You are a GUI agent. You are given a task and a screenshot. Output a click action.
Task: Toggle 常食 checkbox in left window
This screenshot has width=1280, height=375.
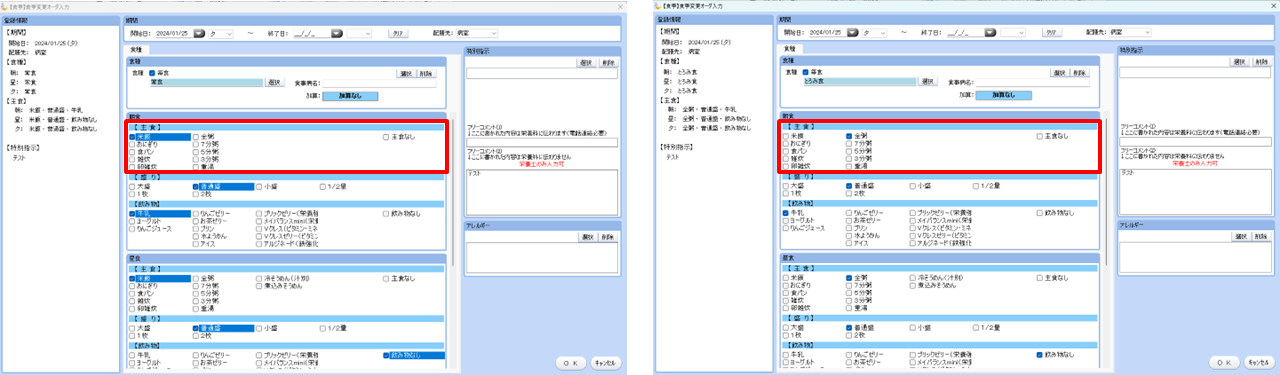pyautogui.click(x=152, y=73)
